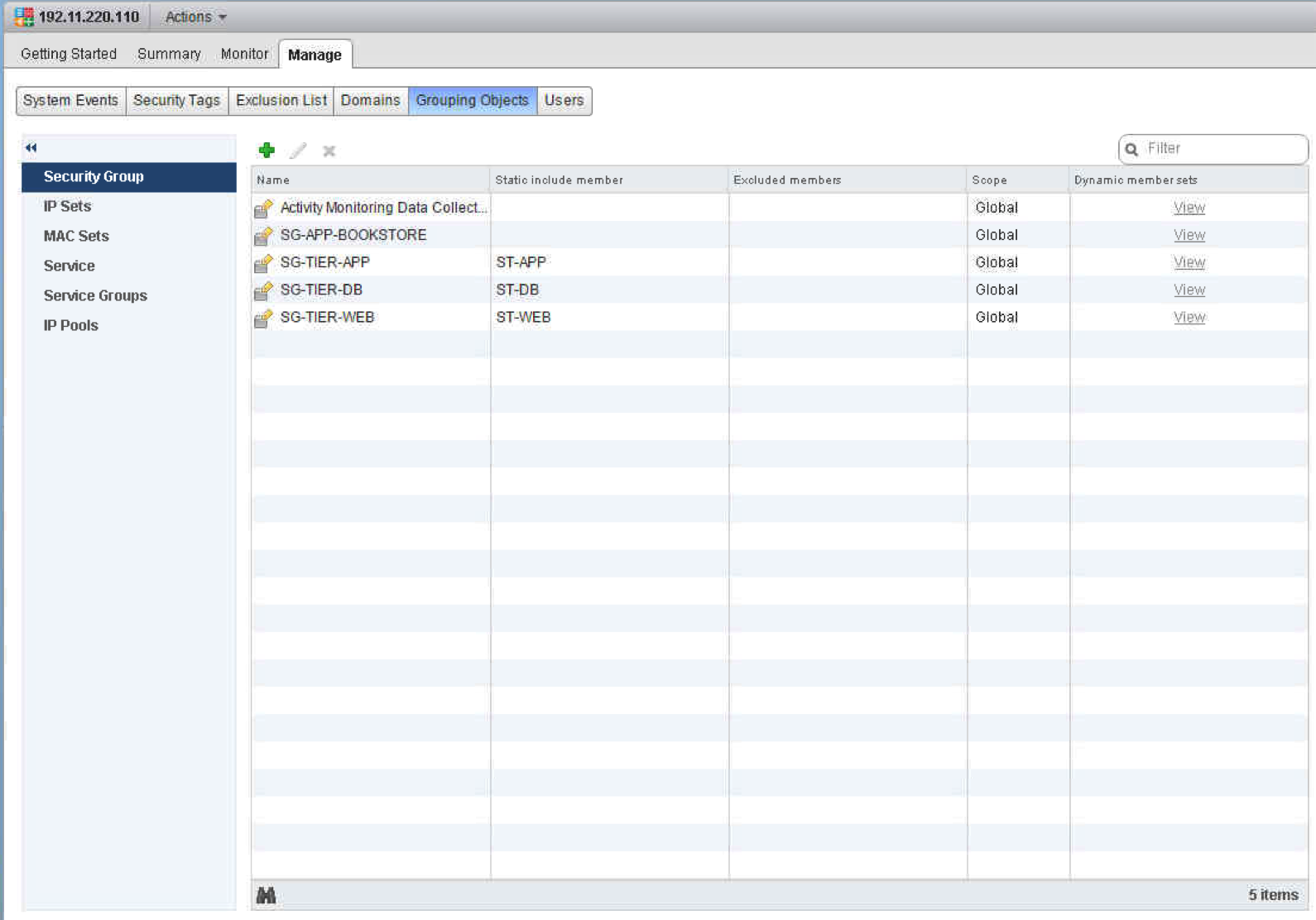Open Service Groups in the sidebar
1316x920 pixels.
click(x=95, y=295)
